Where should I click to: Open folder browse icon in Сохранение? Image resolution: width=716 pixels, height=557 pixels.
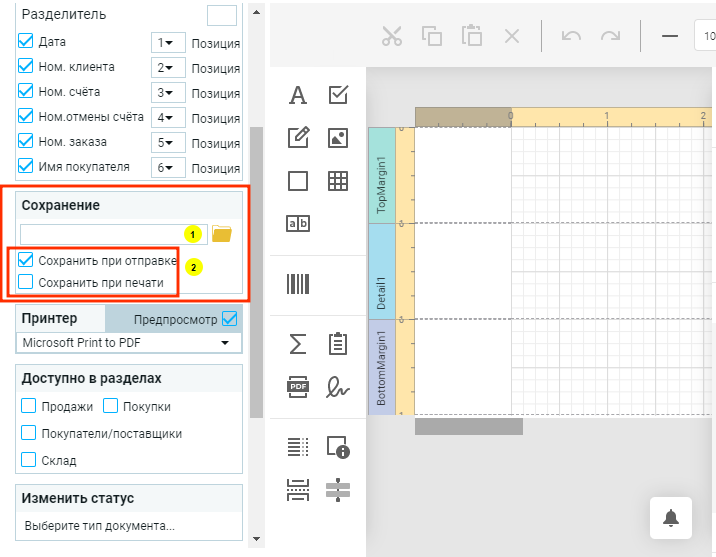(x=222, y=234)
